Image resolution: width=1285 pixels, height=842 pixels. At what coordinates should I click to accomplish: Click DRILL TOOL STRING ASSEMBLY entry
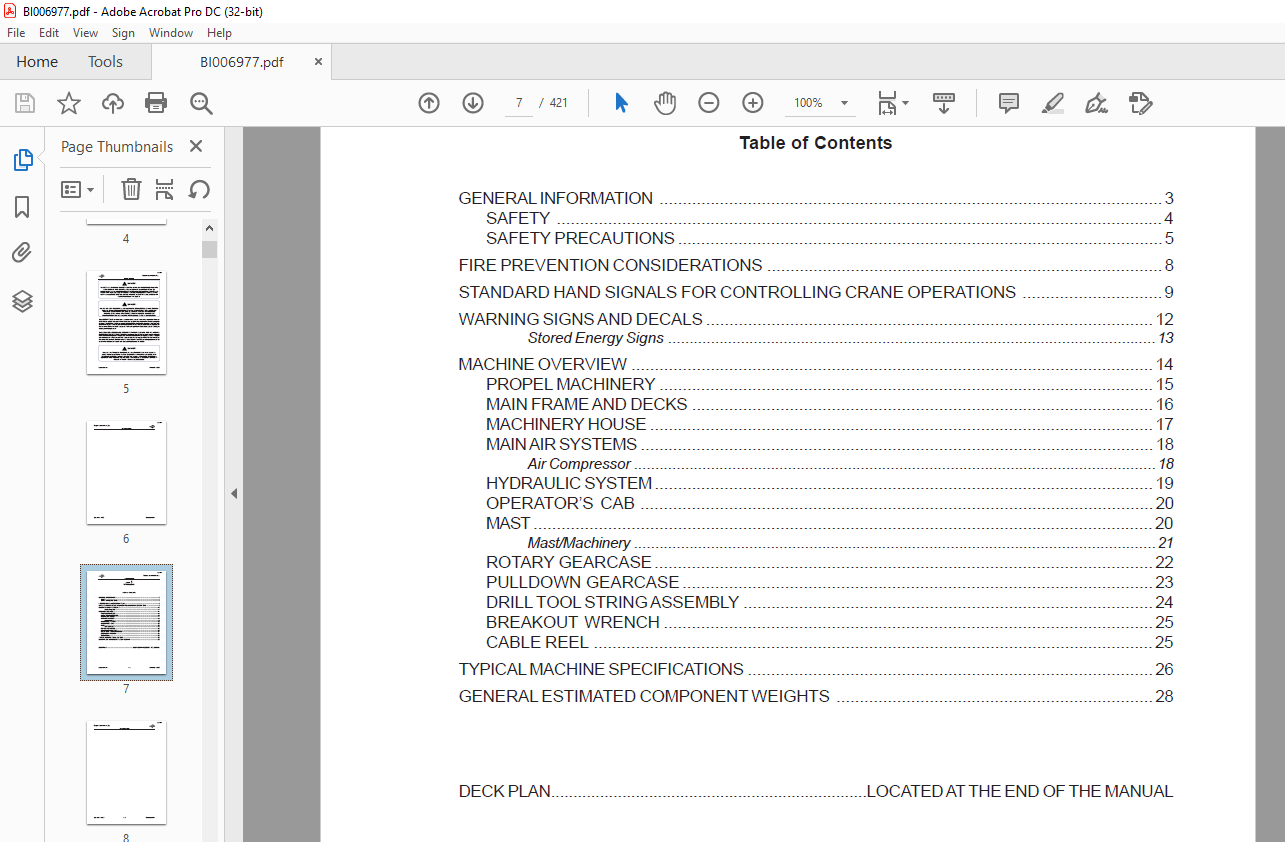(829, 602)
